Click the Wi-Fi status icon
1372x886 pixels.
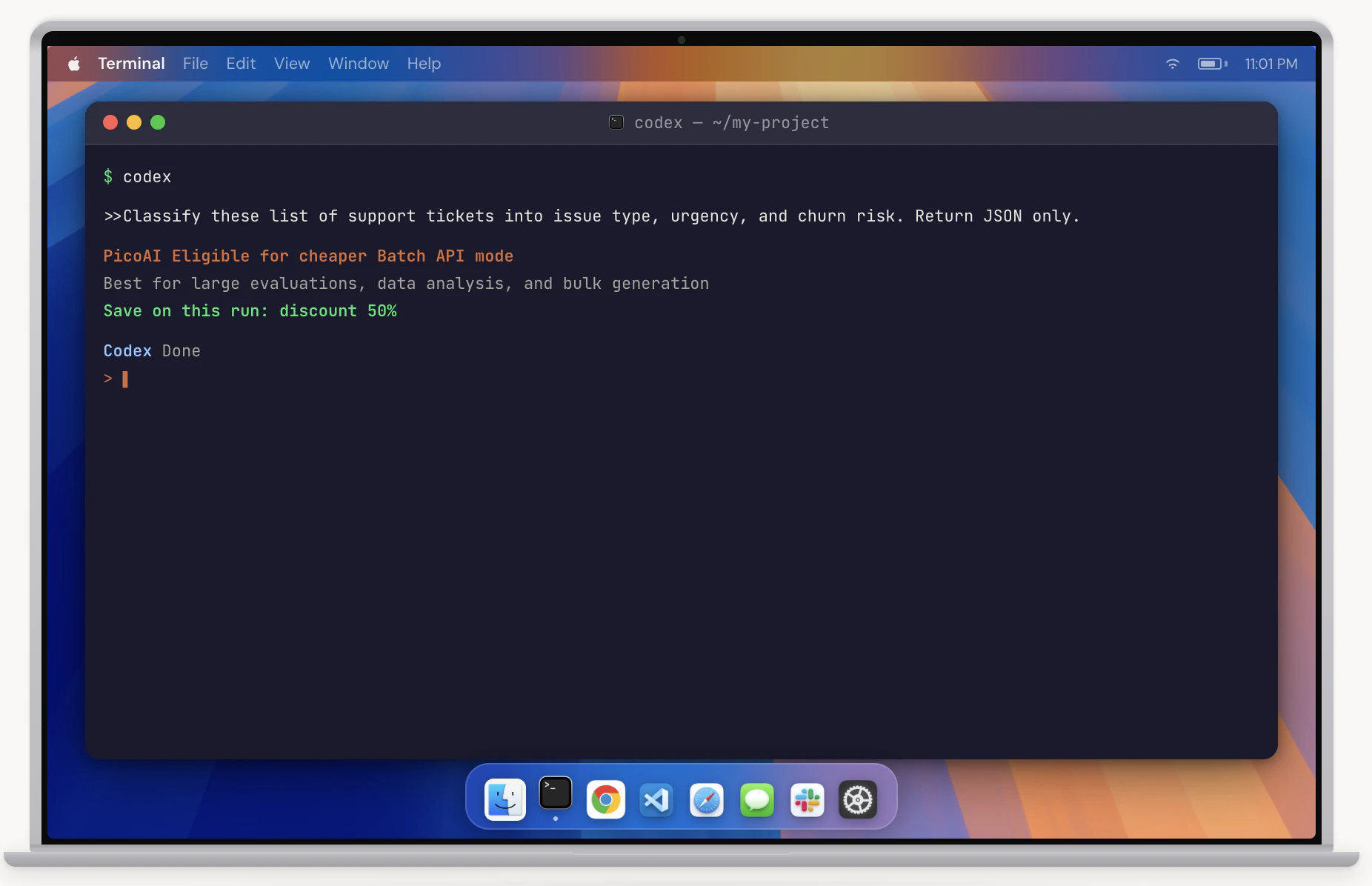[x=1173, y=64]
